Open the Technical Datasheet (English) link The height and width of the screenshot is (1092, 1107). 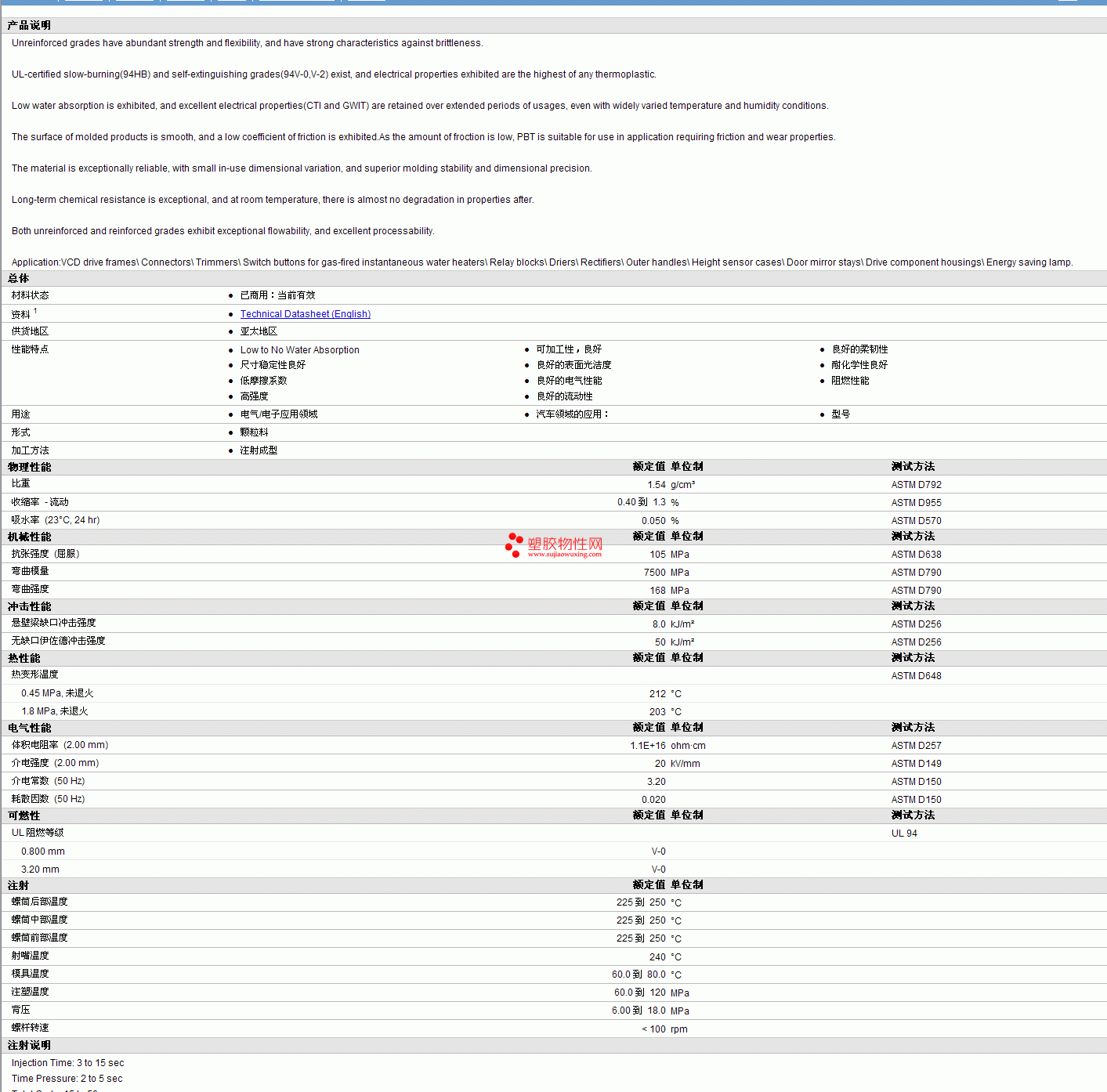click(306, 314)
